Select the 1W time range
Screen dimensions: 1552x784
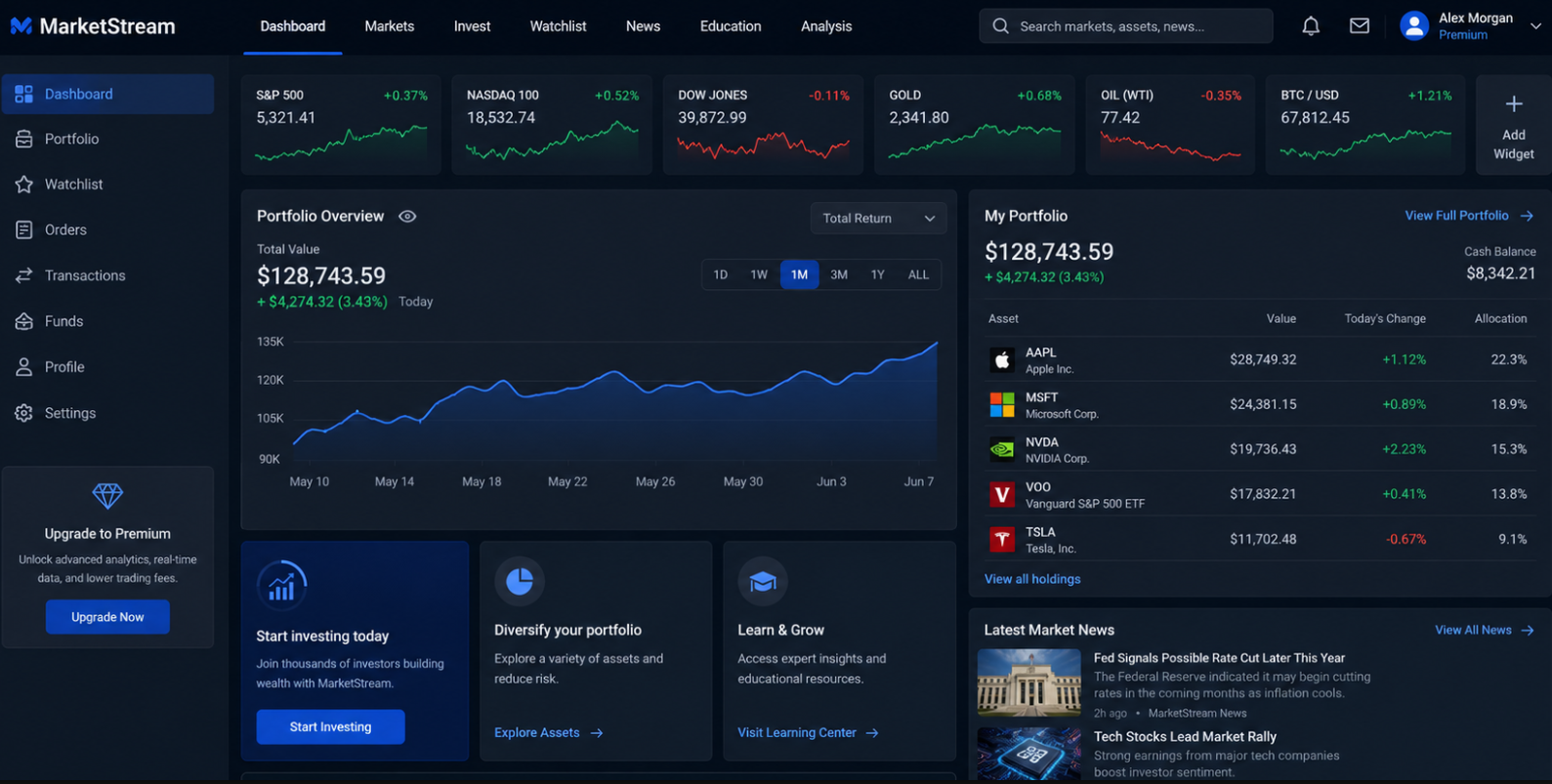coord(759,275)
